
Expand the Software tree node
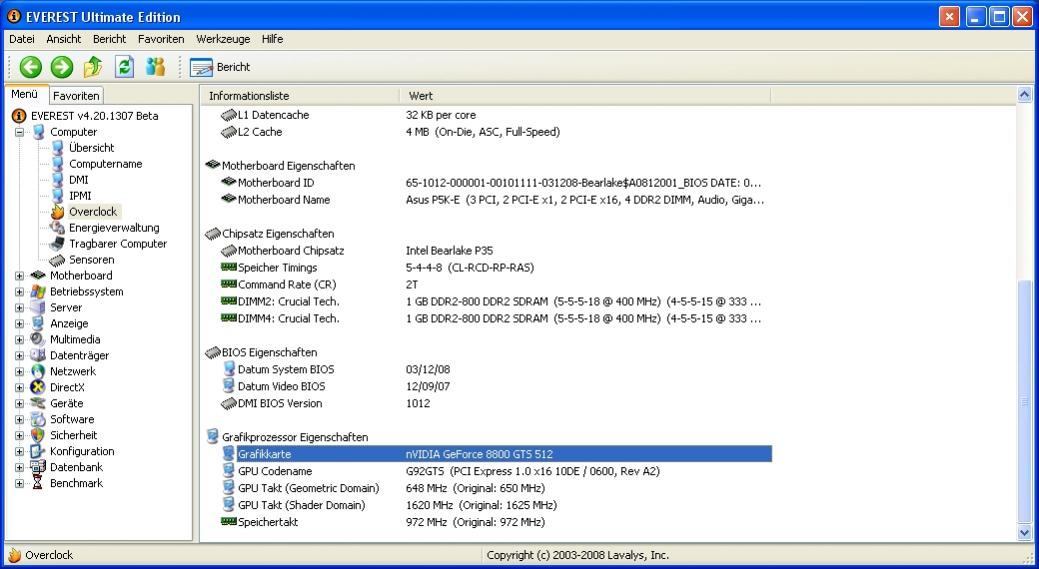pyautogui.click(x=19, y=419)
